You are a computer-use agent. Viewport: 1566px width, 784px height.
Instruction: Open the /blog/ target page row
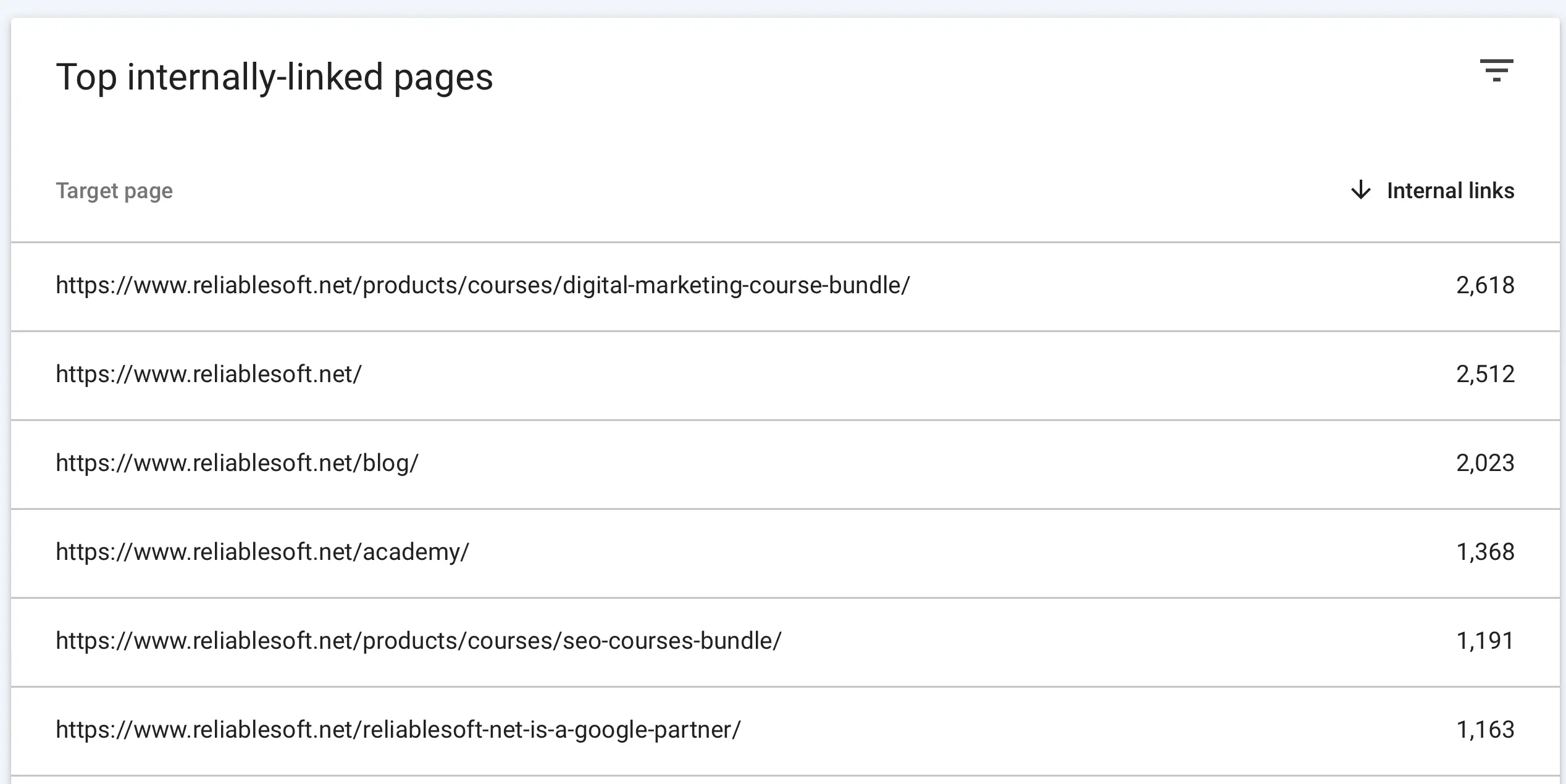tap(237, 463)
